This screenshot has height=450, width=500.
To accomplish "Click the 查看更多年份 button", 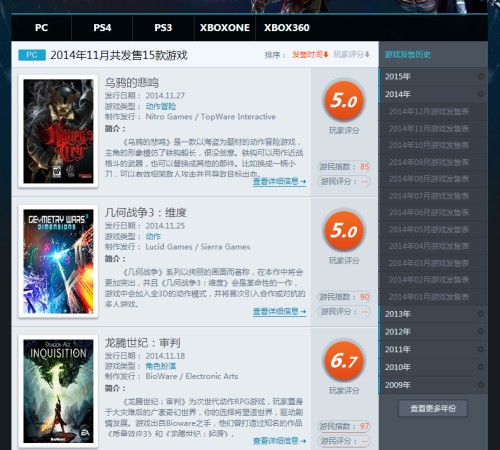I will pyautogui.click(x=433, y=408).
